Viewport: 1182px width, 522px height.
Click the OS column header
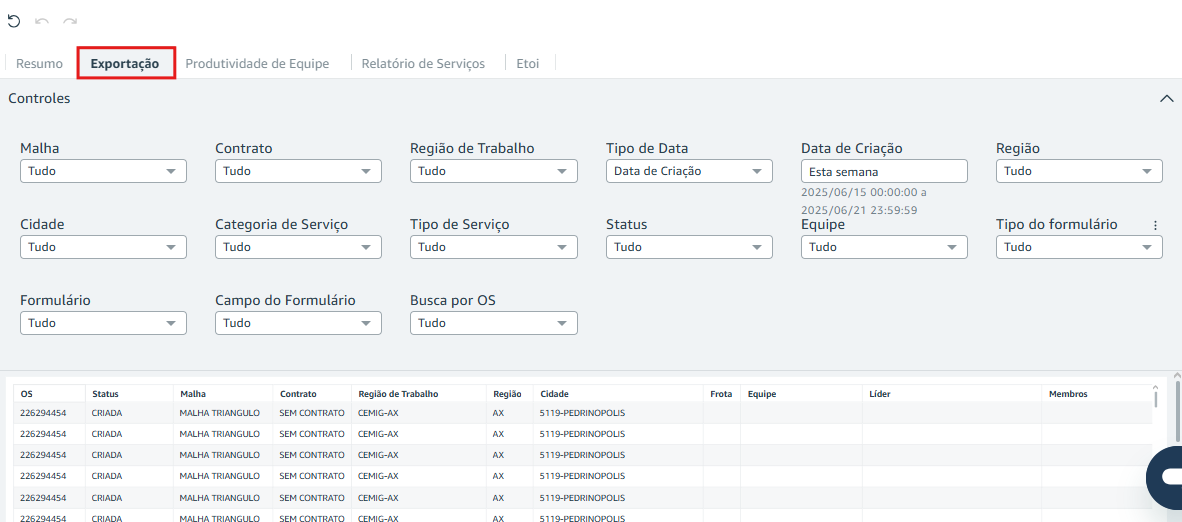(x=27, y=394)
